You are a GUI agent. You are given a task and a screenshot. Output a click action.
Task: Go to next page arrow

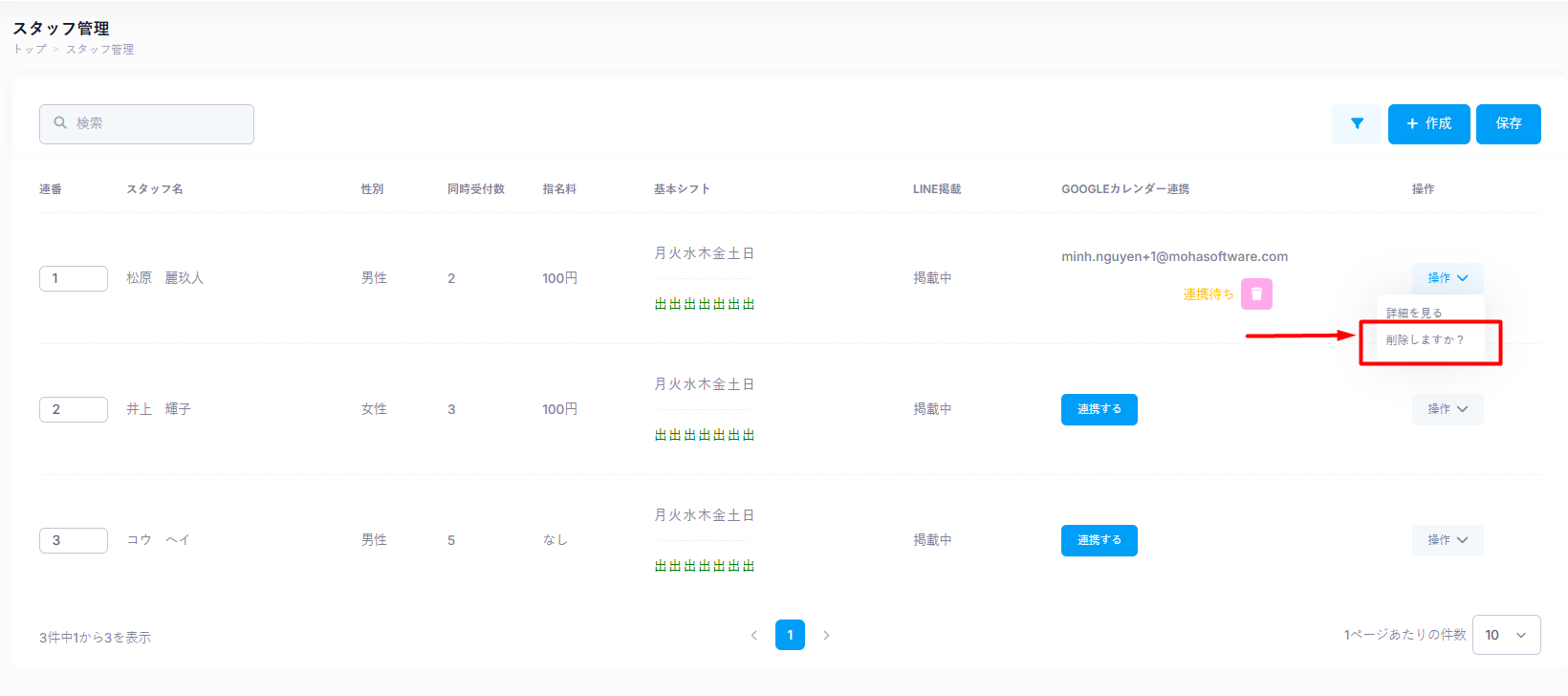coord(826,636)
